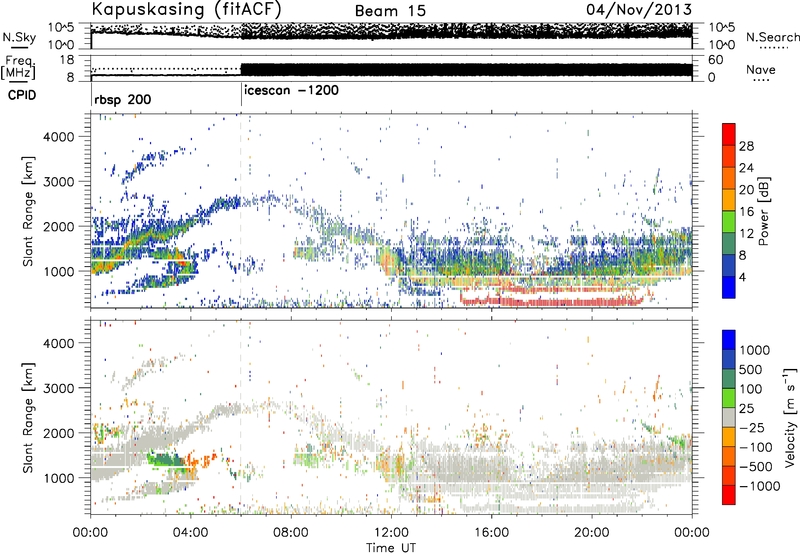Click the '60' Nave axis tick

[x=716, y=60]
